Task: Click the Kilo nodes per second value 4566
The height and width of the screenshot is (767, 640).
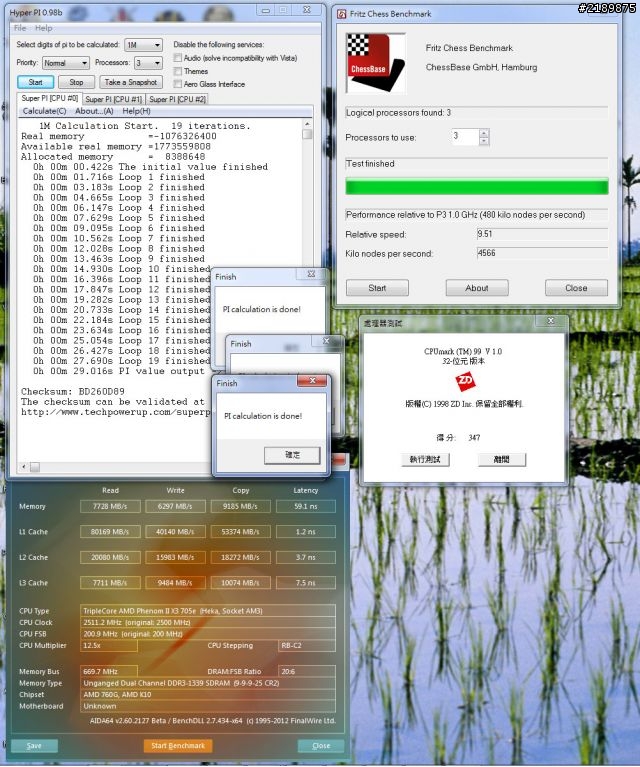Action: click(x=542, y=253)
